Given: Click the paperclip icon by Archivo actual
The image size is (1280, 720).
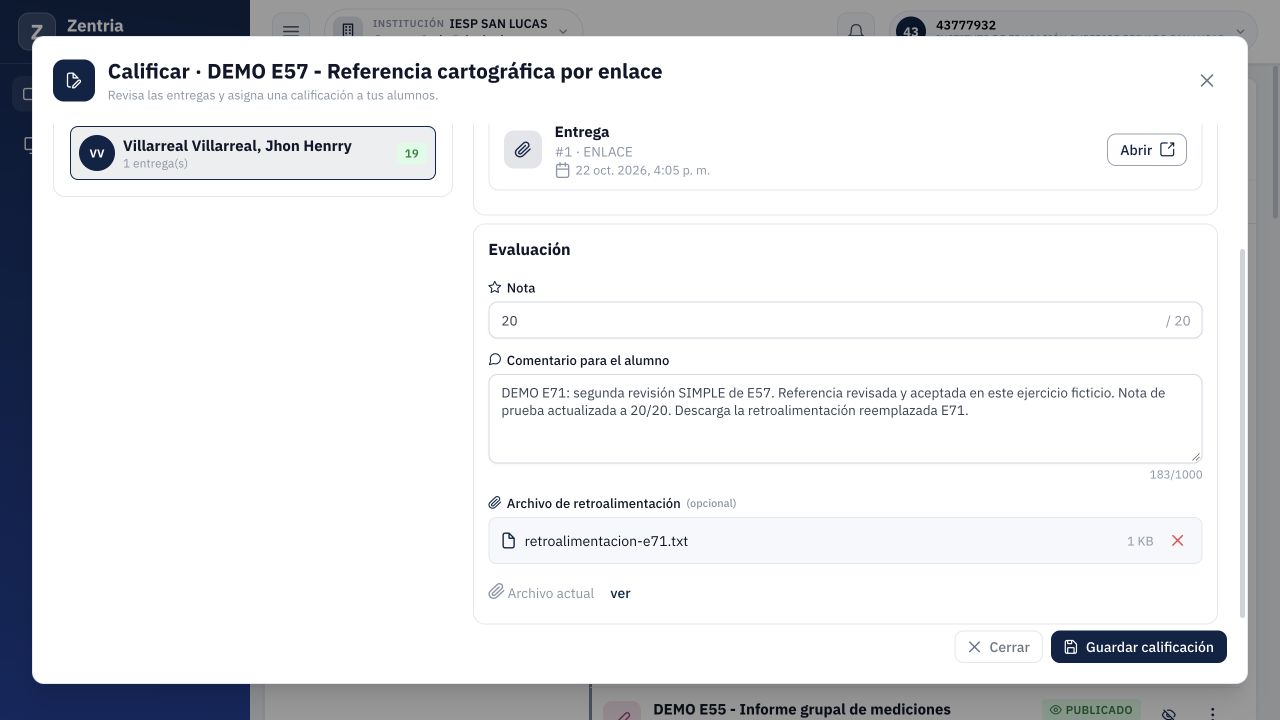Looking at the screenshot, I should (x=496, y=592).
